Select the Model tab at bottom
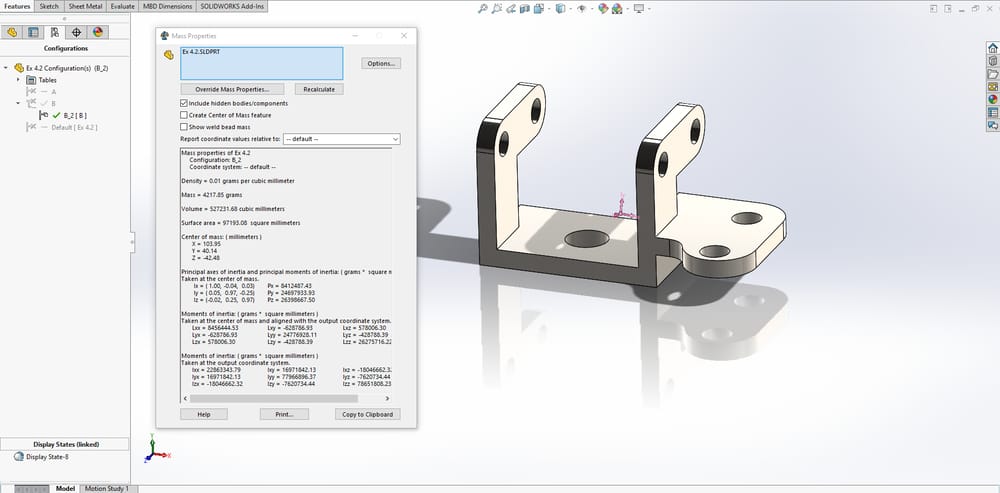This screenshot has height=493, width=1000. [x=65, y=489]
